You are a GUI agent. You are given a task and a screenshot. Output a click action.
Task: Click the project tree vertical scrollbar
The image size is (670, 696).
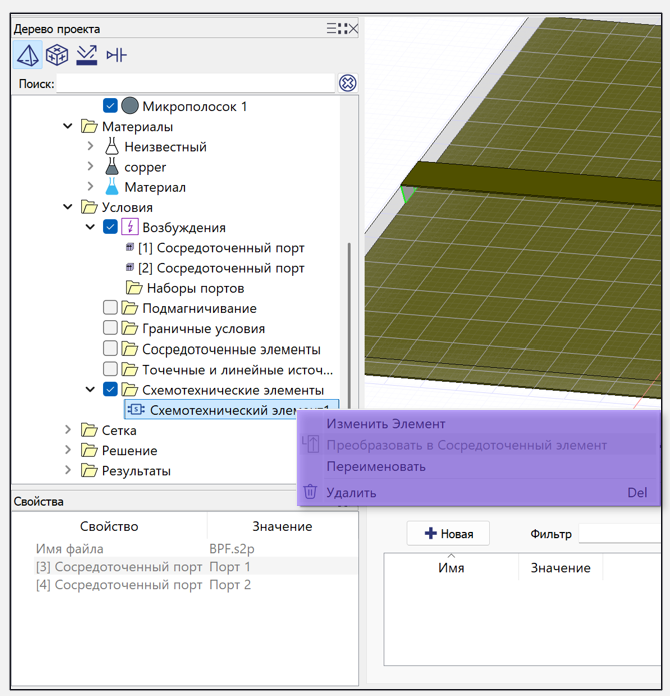pyautogui.click(x=348, y=320)
